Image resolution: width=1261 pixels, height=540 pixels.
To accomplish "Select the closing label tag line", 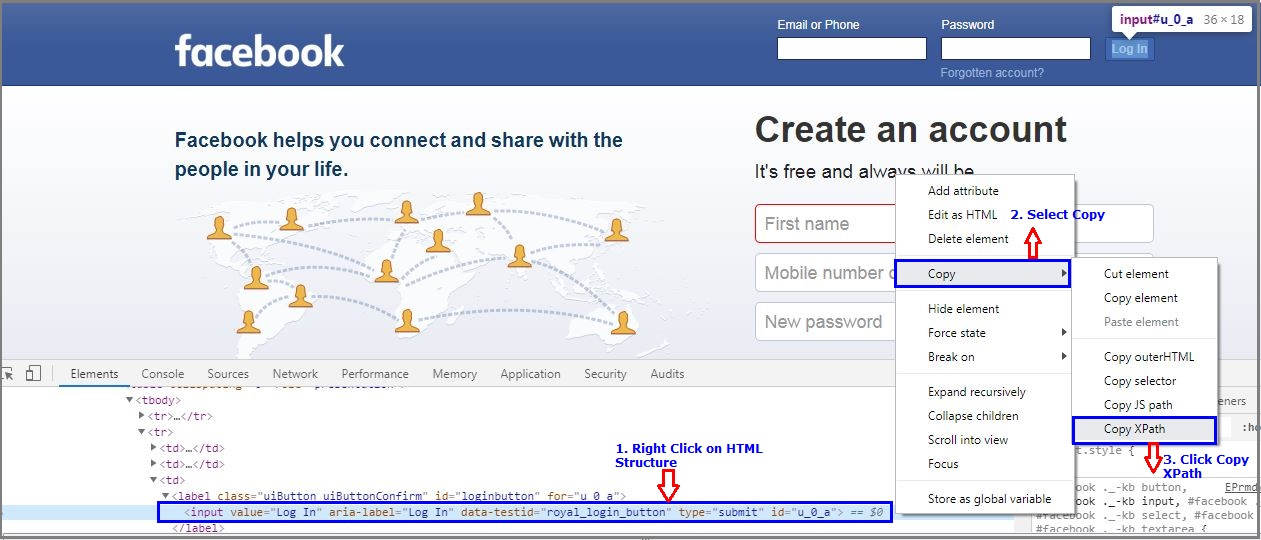I will (x=197, y=528).
